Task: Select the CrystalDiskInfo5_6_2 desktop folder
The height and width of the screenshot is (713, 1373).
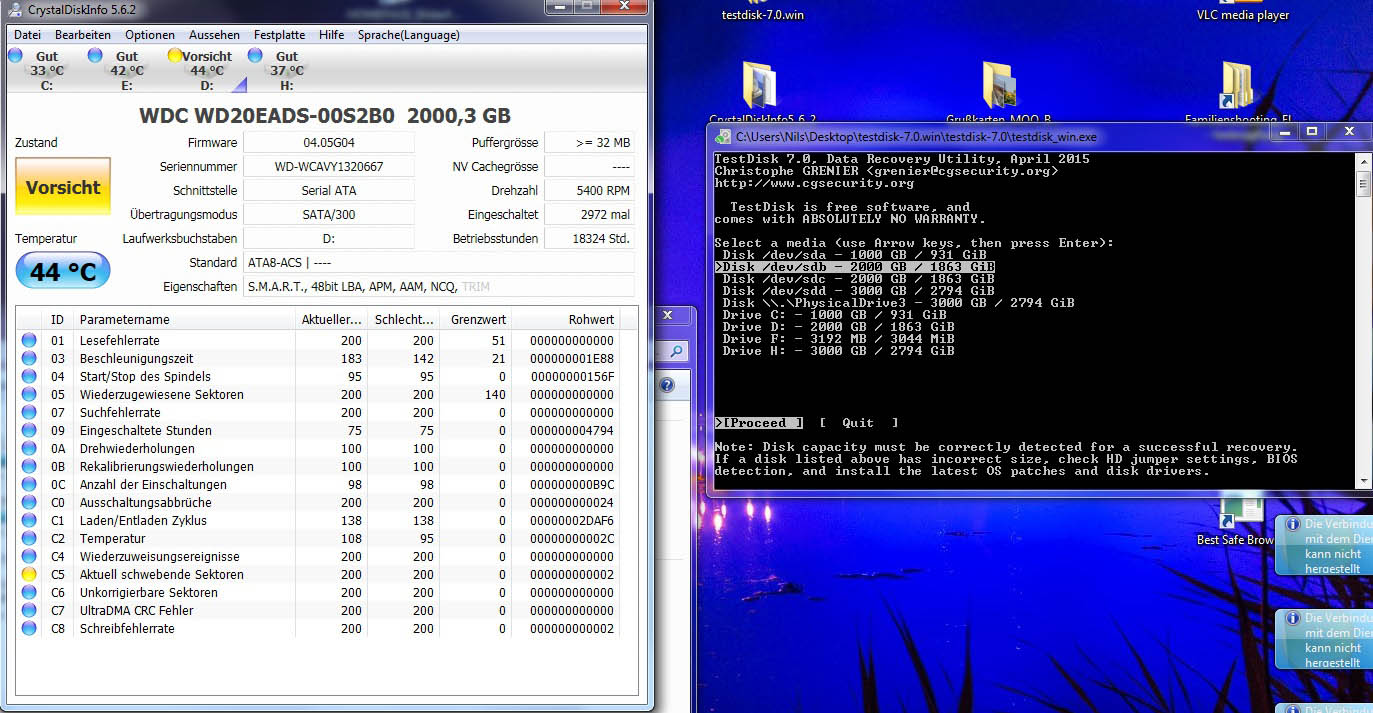Action: coord(762,93)
